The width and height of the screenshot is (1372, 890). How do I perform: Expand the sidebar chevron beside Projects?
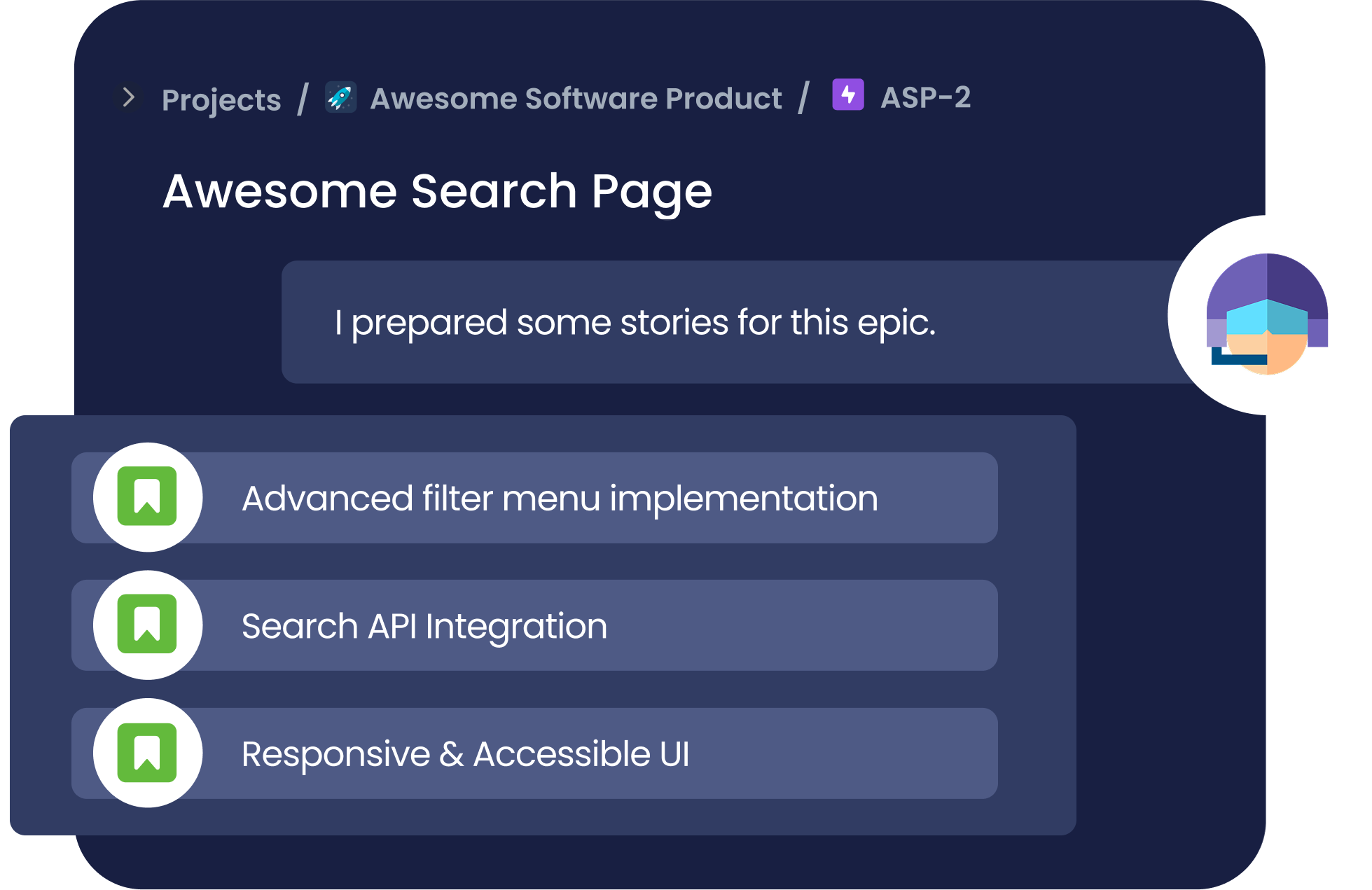(128, 97)
